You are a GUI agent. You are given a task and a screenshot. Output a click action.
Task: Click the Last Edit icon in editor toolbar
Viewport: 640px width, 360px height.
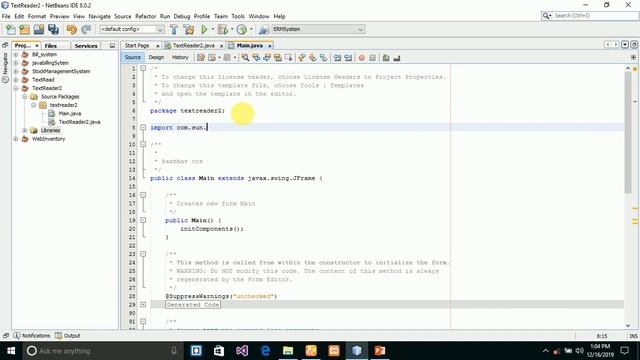[201, 58]
